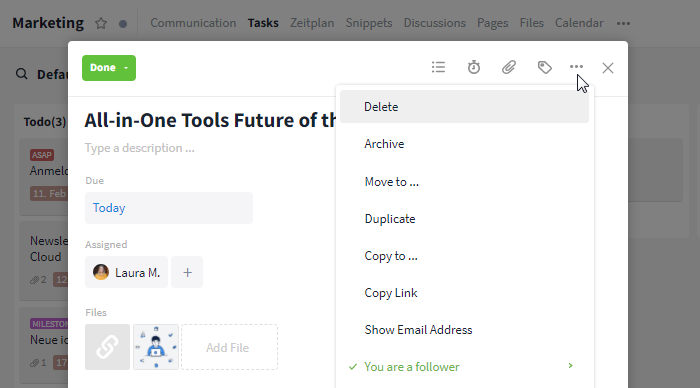Click the Today due date field

pos(169,208)
